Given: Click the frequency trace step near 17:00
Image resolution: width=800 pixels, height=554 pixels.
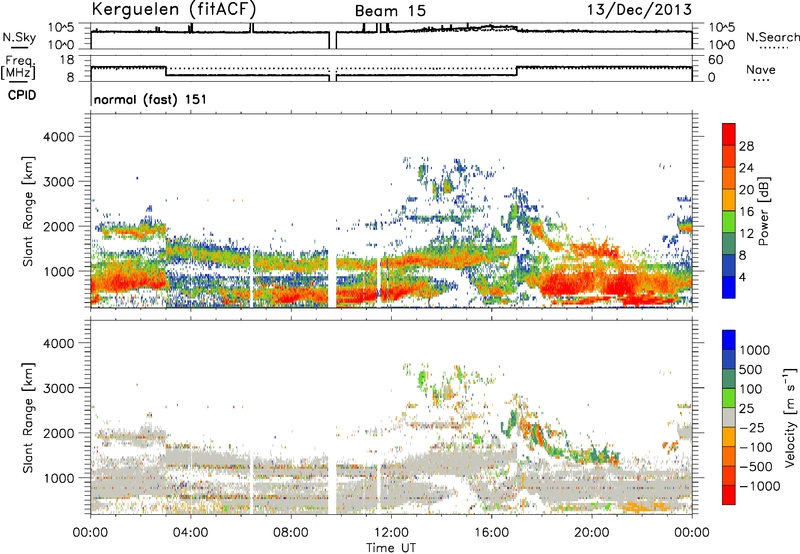Looking at the screenshot, I should pyautogui.click(x=516, y=71).
